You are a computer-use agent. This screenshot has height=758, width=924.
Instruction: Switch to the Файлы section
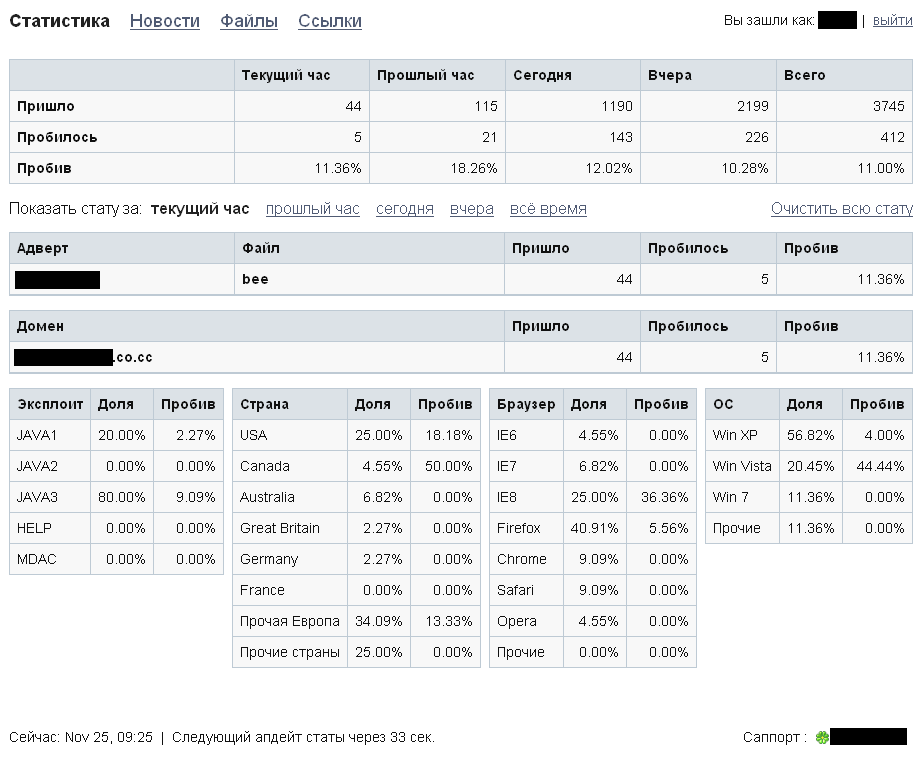click(249, 21)
